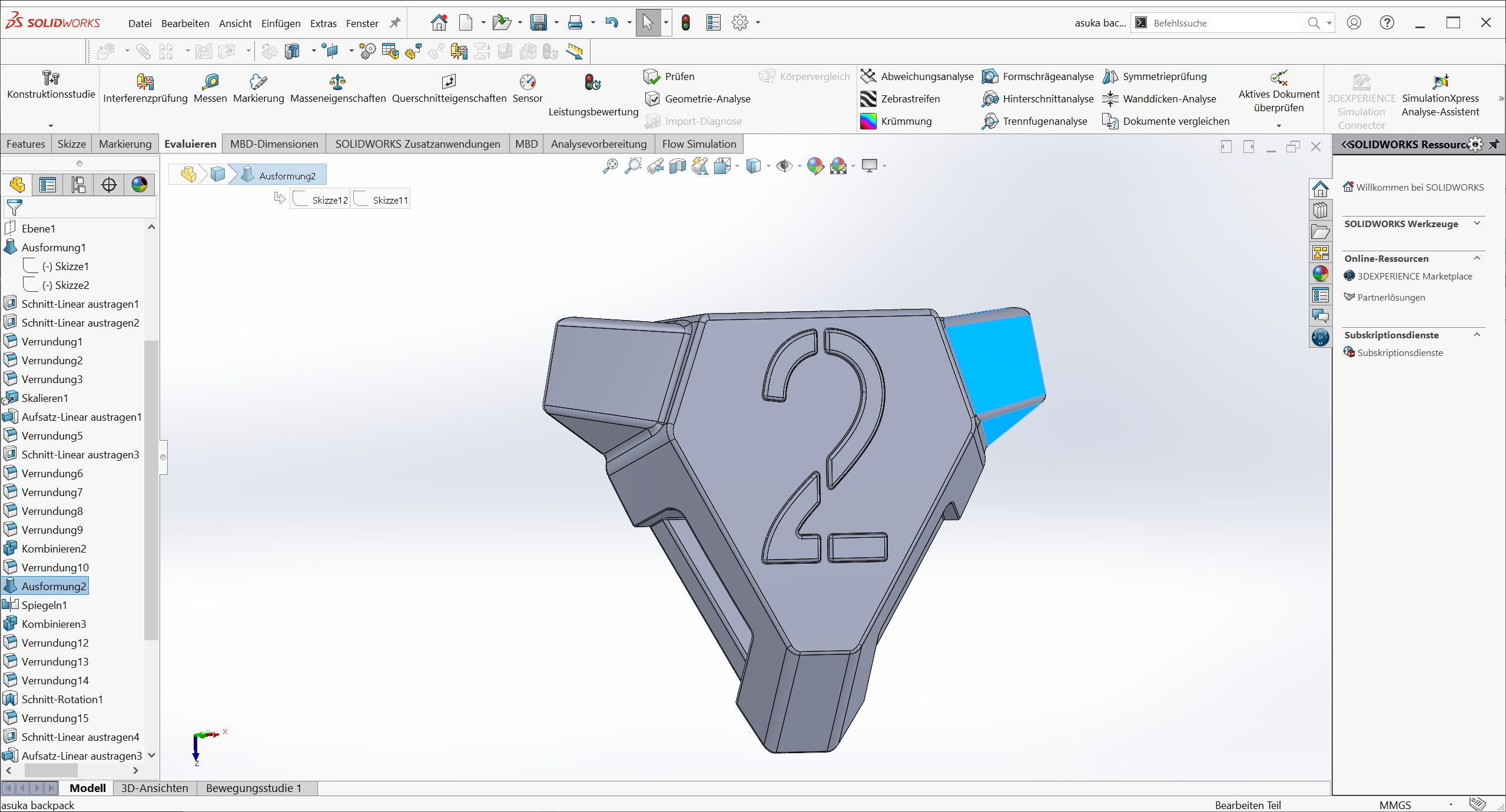Open the Datei menu
The width and height of the screenshot is (1506, 812).
tap(140, 24)
